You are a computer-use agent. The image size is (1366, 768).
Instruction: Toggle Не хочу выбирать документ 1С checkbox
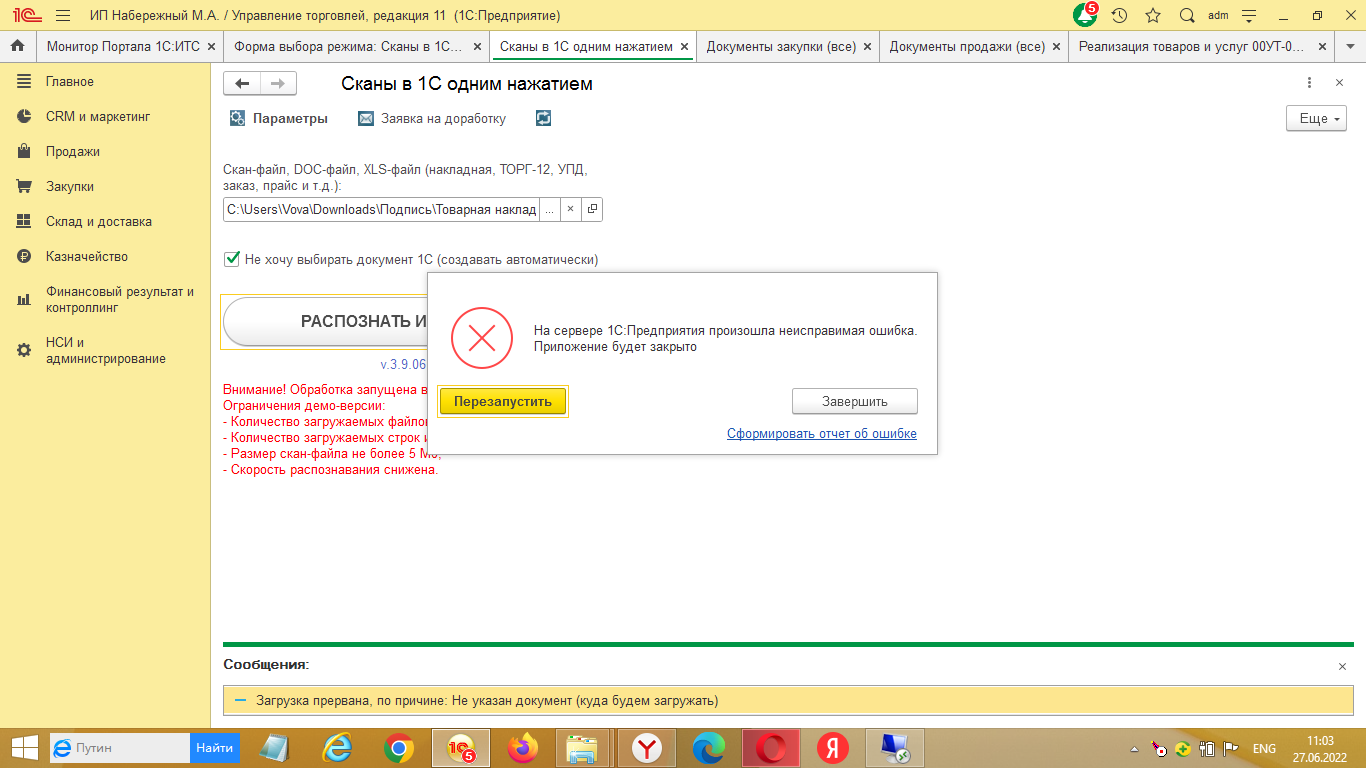point(232,259)
